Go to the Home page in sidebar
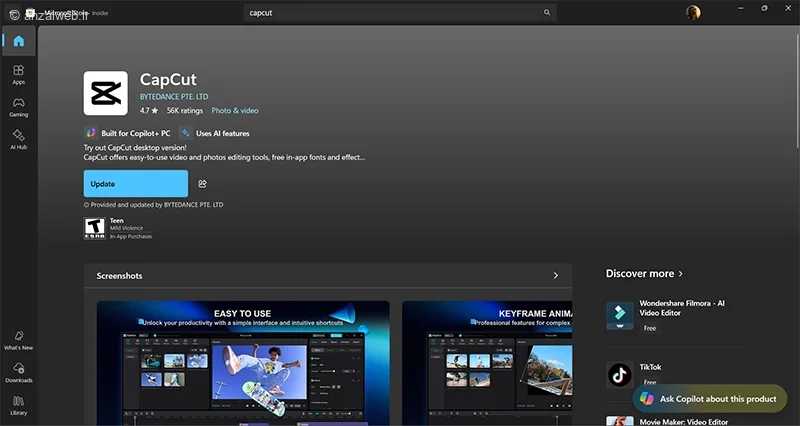 (x=18, y=41)
